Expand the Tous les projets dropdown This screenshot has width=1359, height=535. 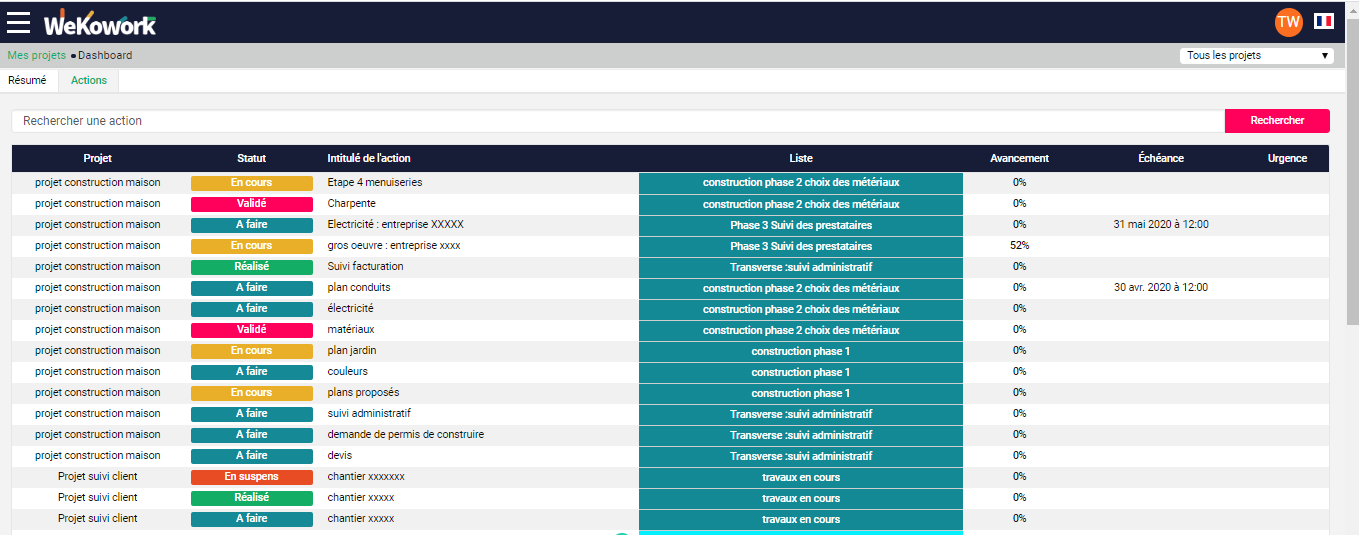tap(1257, 56)
